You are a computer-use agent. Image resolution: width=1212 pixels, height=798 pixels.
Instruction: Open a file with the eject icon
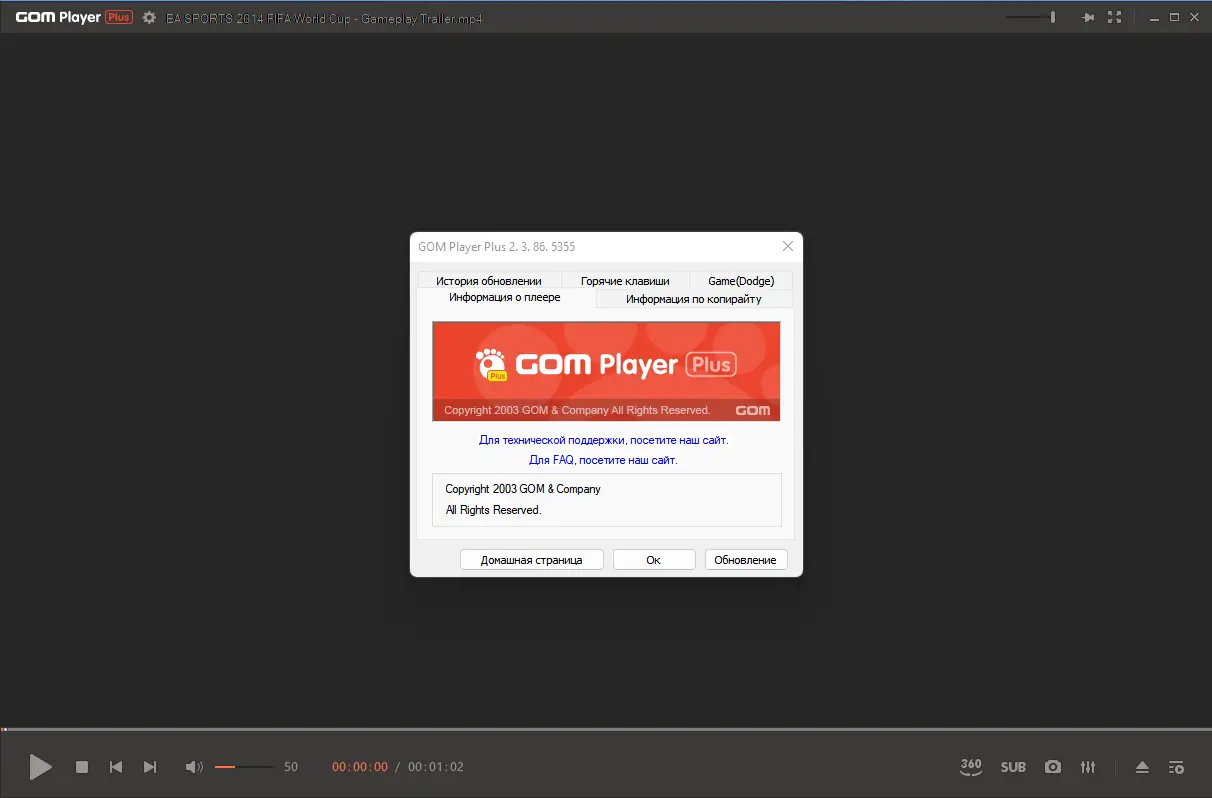(1142, 767)
